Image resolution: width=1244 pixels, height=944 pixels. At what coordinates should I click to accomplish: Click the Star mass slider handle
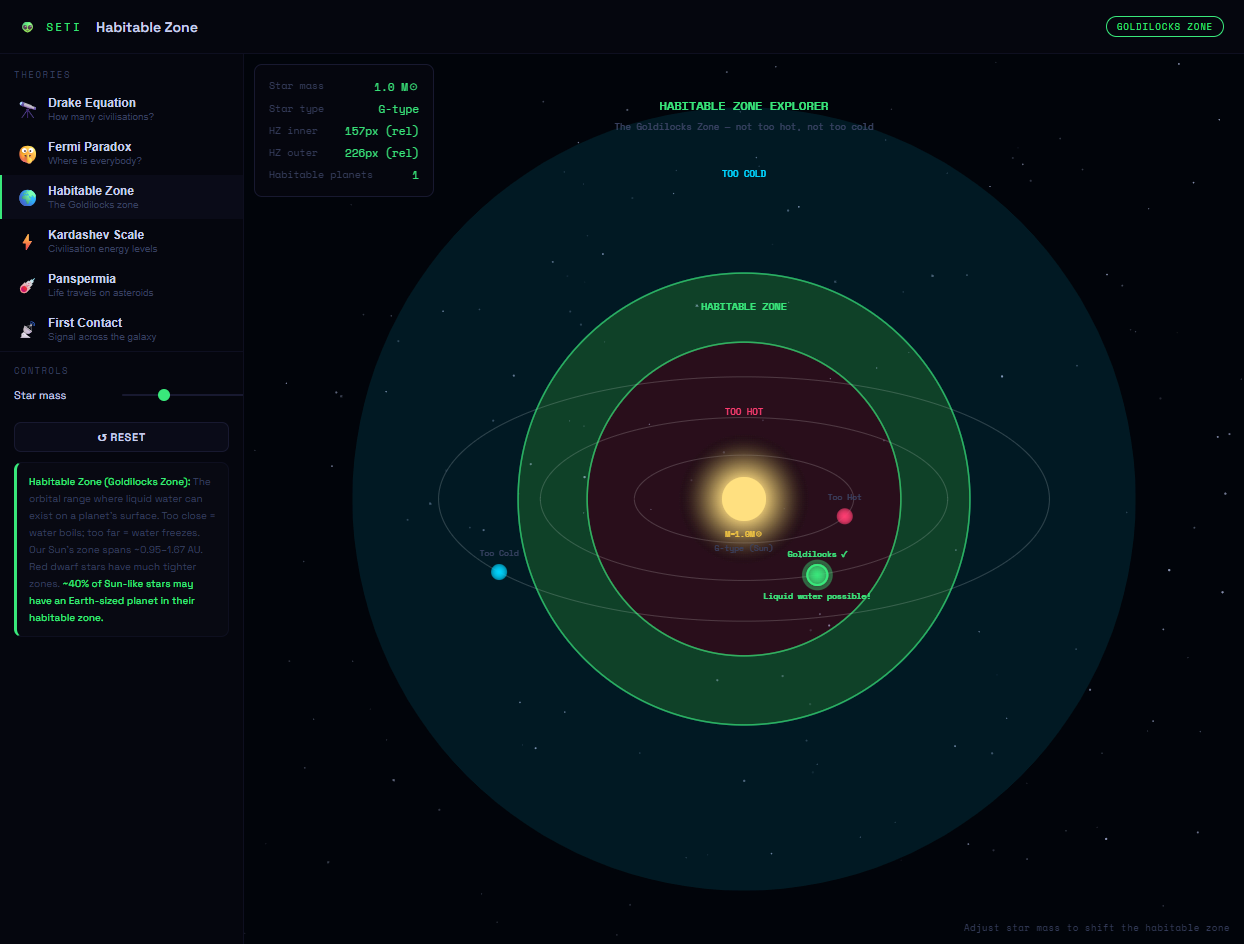click(x=164, y=395)
